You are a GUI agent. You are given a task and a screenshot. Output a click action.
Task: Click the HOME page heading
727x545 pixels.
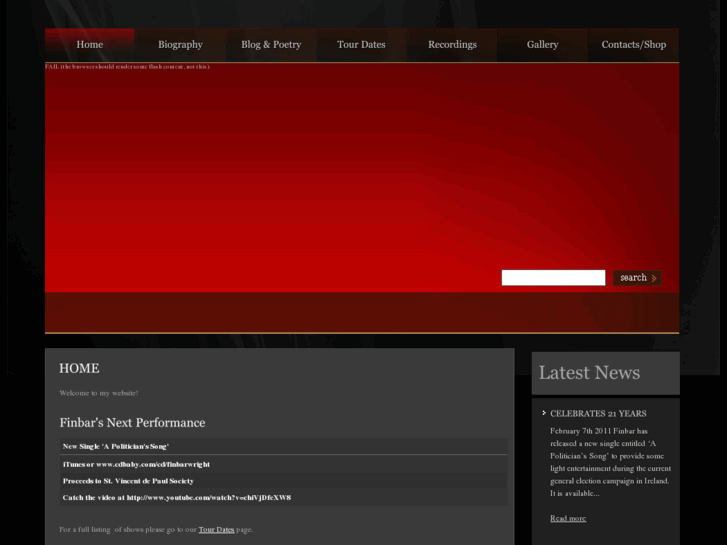pos(79,368)
